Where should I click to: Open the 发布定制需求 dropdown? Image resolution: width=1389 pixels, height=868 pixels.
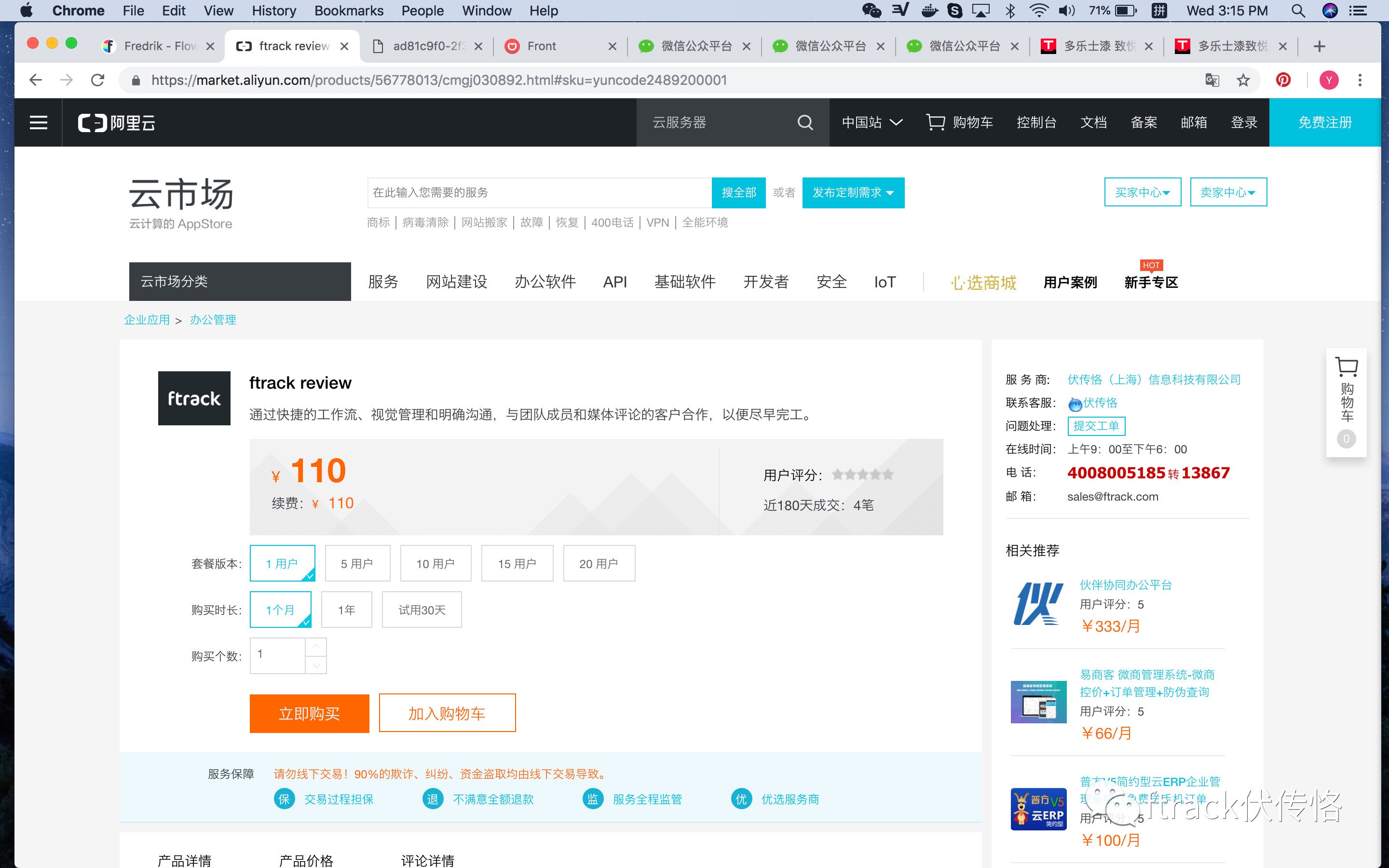(x=853, y=193)
